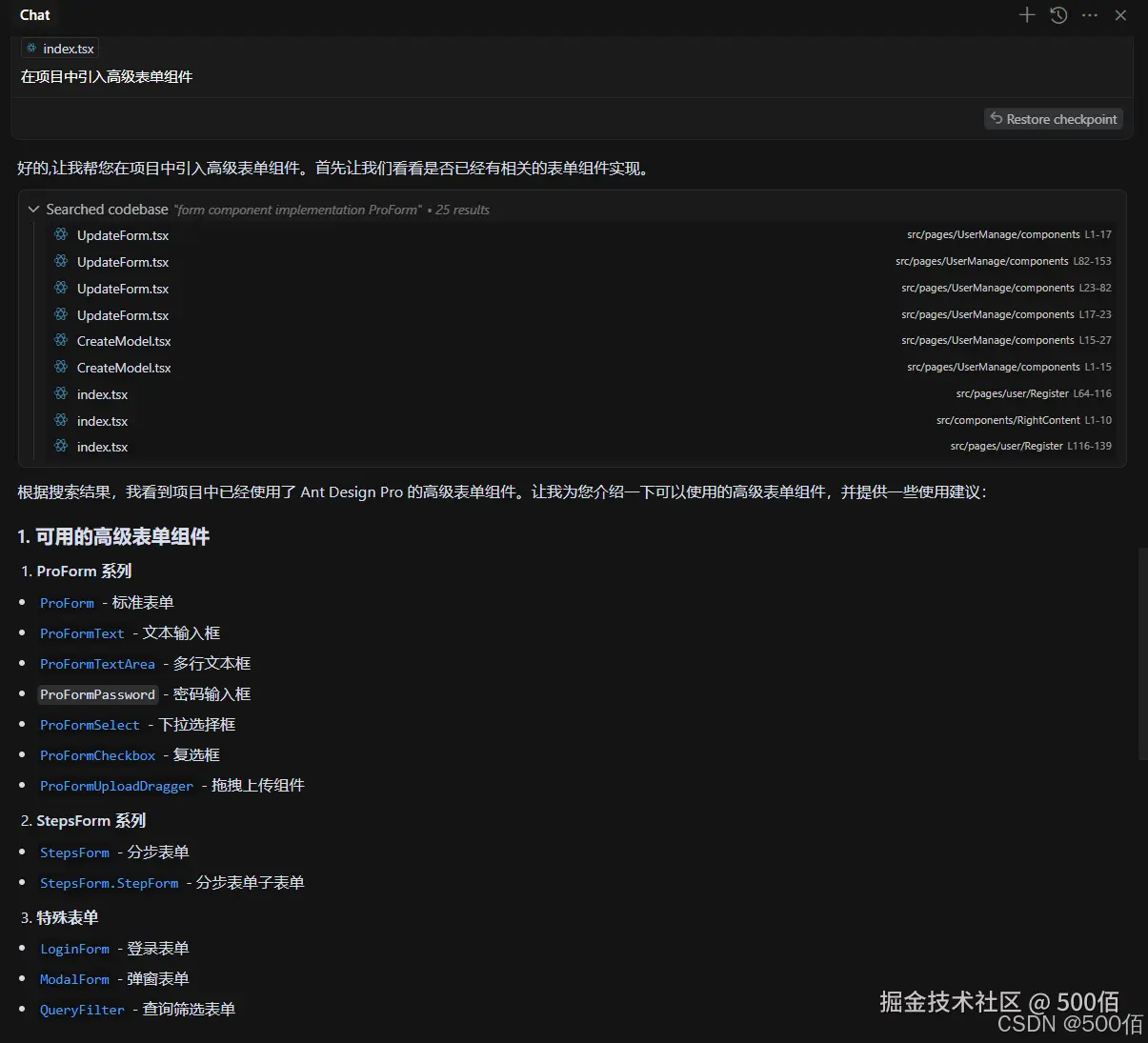Click the index.tsx context chip above the prompt
This screenshot has height=1043, width=1148.
tap(59, 48)
